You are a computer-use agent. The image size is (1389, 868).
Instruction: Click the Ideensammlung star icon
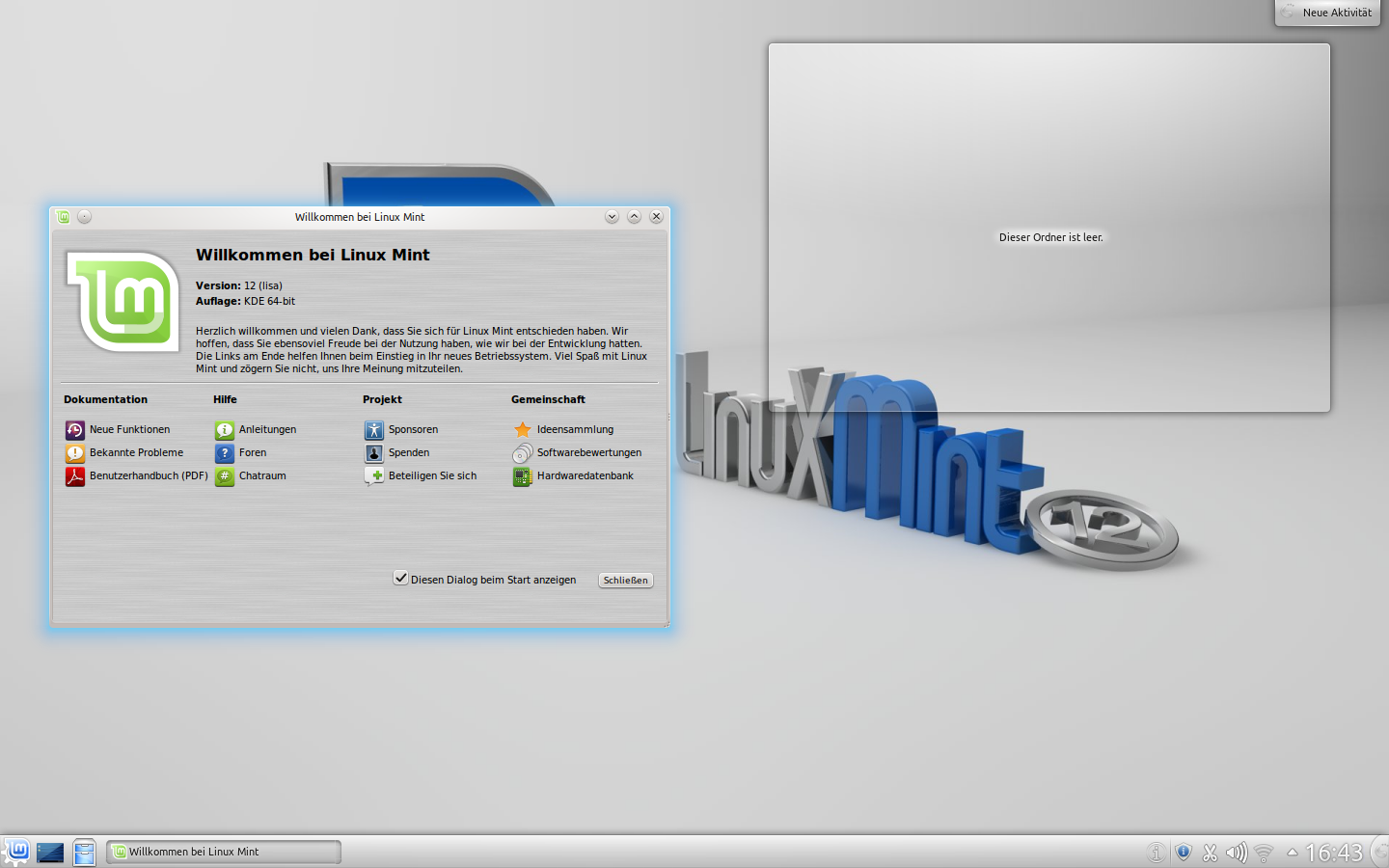523,430
